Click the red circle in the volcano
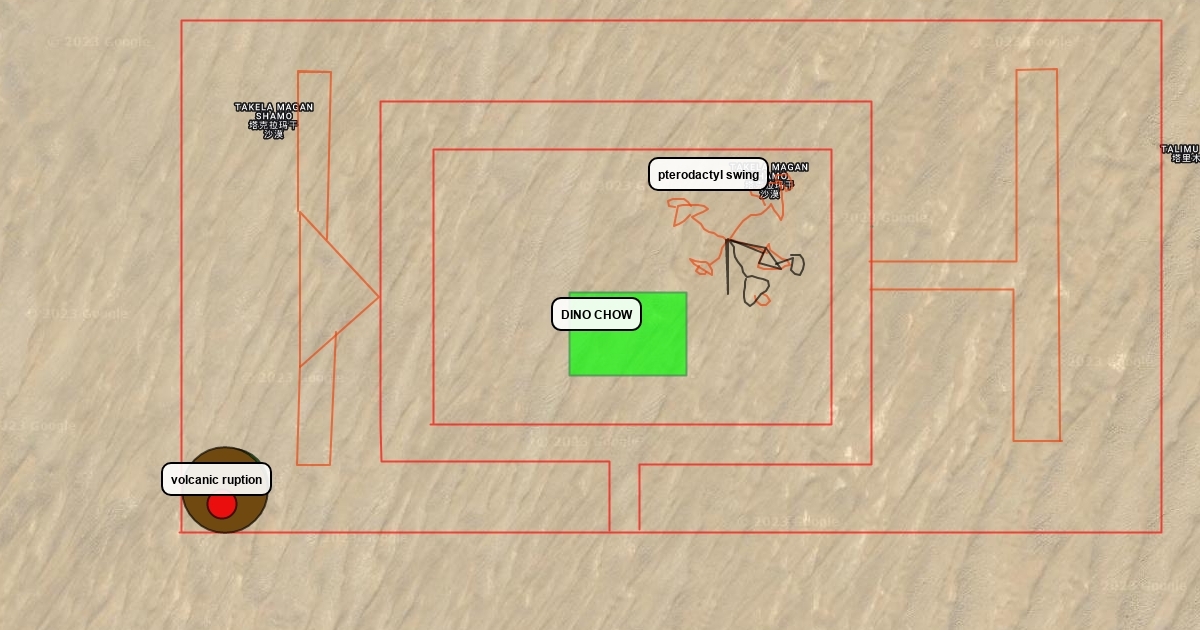1200x630 pixels. tap(222, 505)
